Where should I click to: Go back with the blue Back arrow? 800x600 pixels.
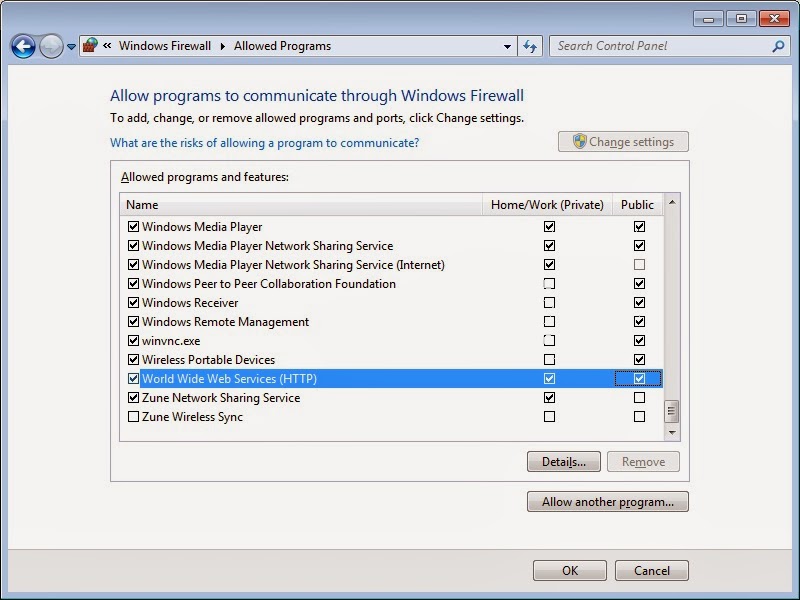[23, 46]
